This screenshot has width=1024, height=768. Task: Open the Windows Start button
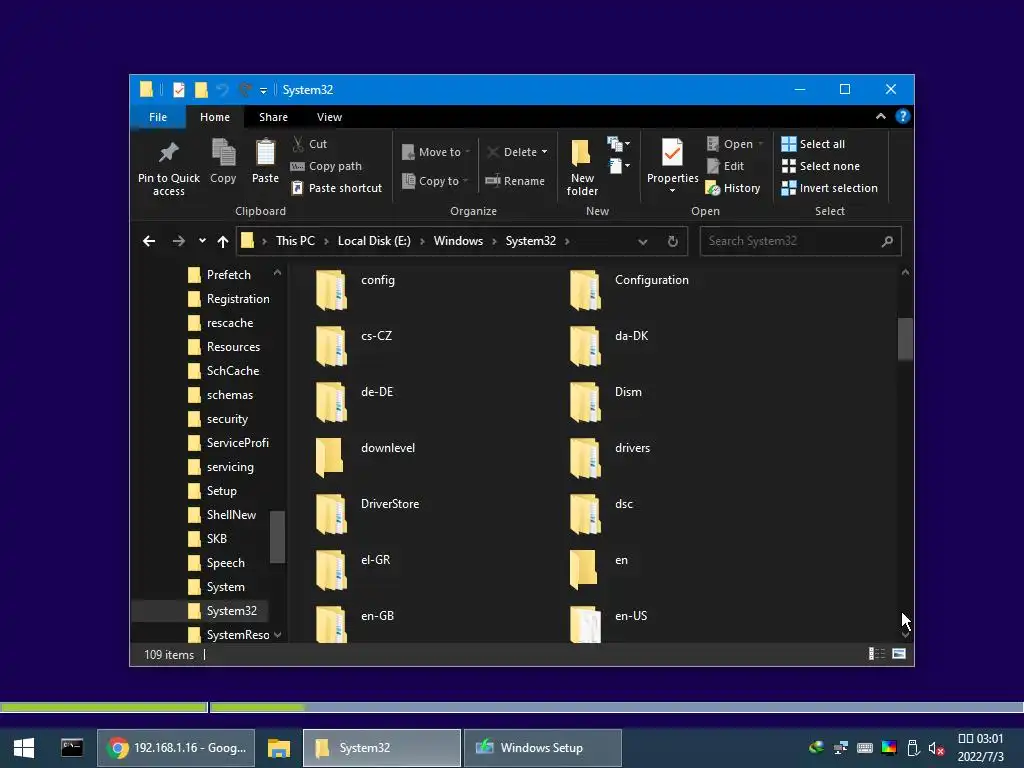pyautogui.click(x=24, y=748)
